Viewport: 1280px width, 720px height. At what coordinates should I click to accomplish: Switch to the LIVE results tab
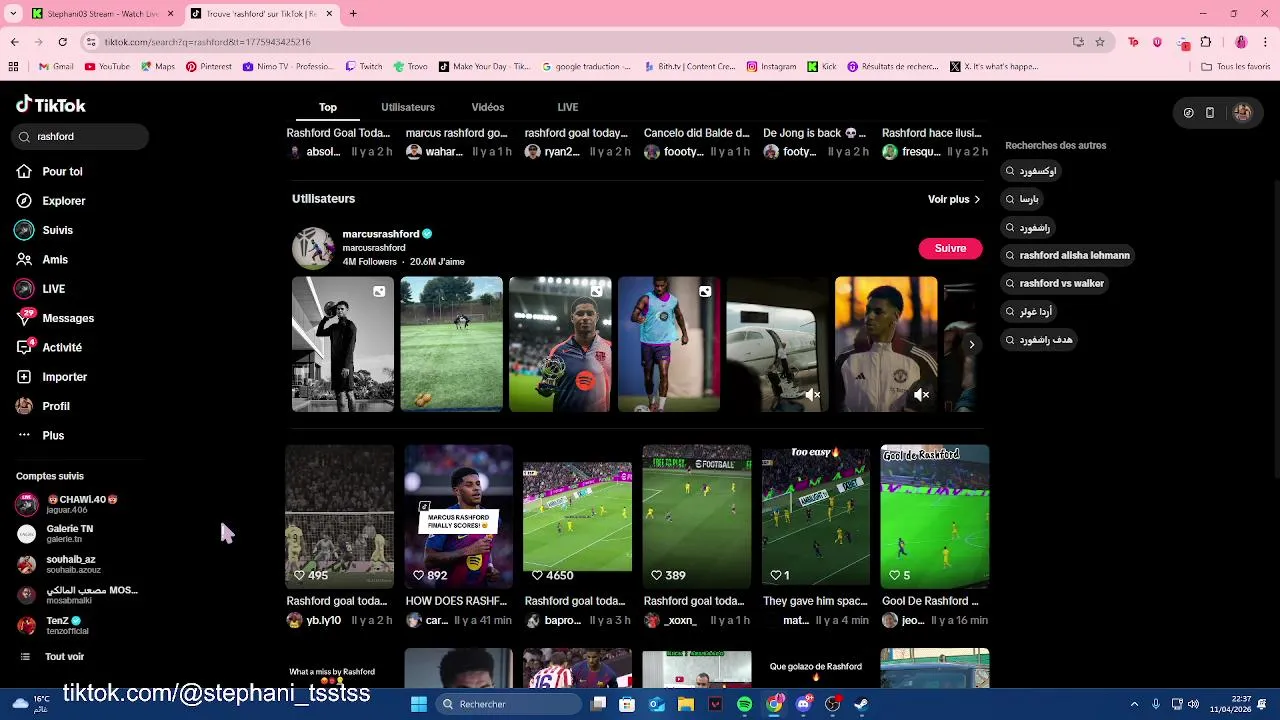tap(568, 107)
